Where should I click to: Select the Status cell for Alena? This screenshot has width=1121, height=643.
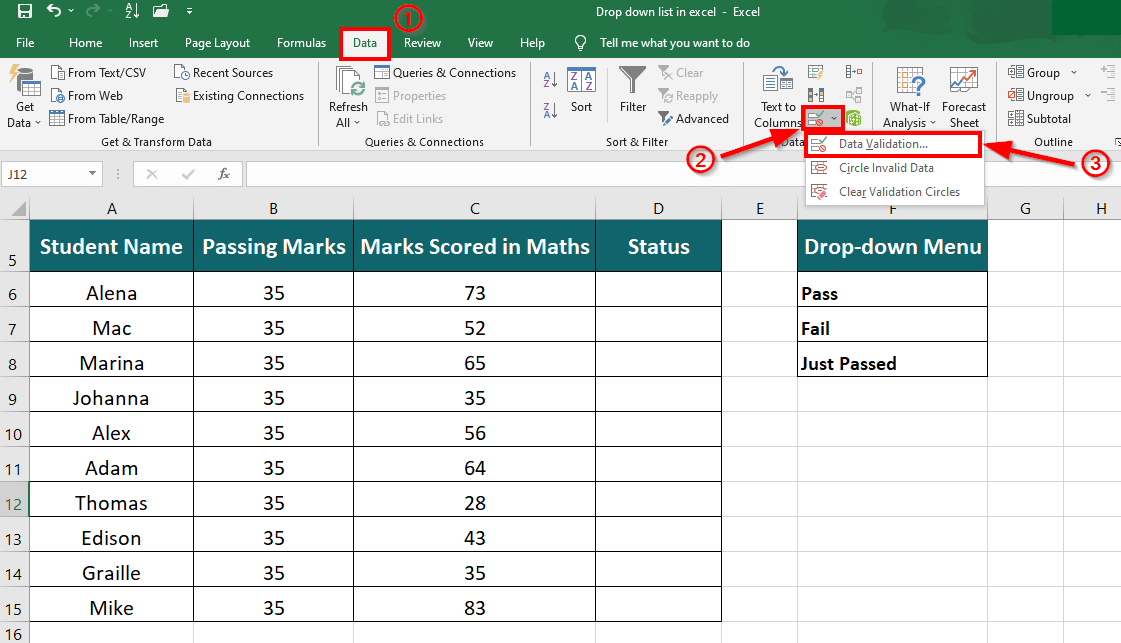click(x=658, y=293)
